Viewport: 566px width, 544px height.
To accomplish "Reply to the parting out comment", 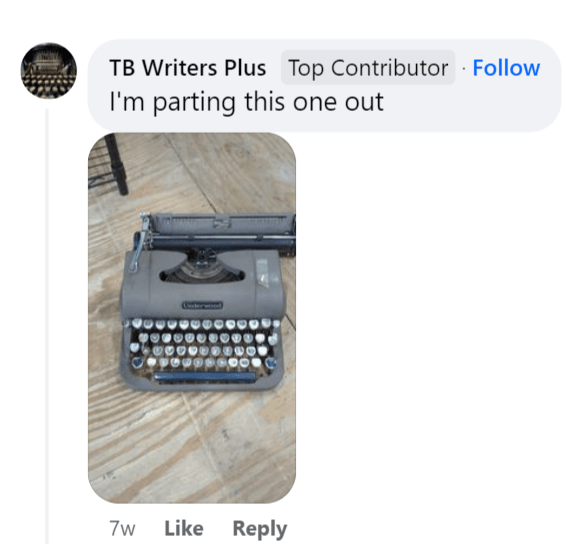I will (x=260, y=529).
